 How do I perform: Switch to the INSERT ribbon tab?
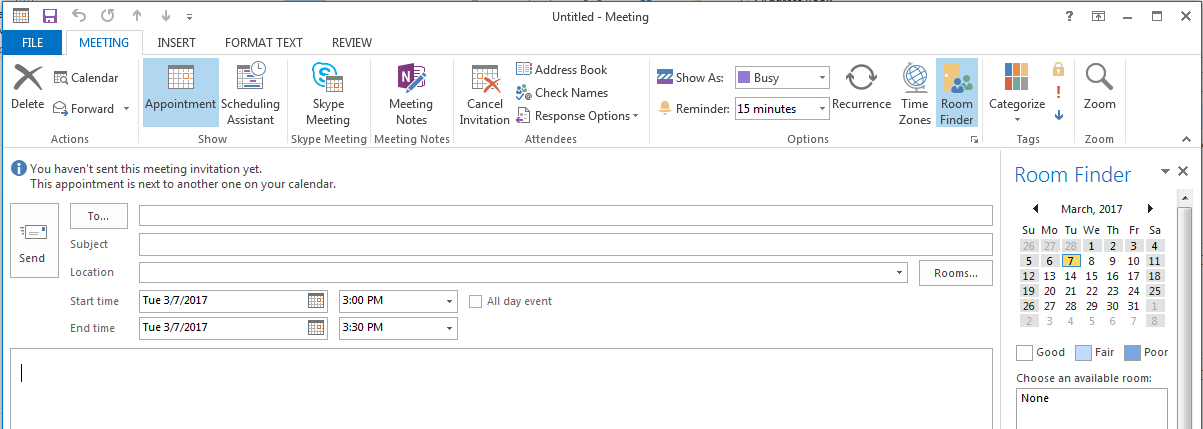point(176,43)
